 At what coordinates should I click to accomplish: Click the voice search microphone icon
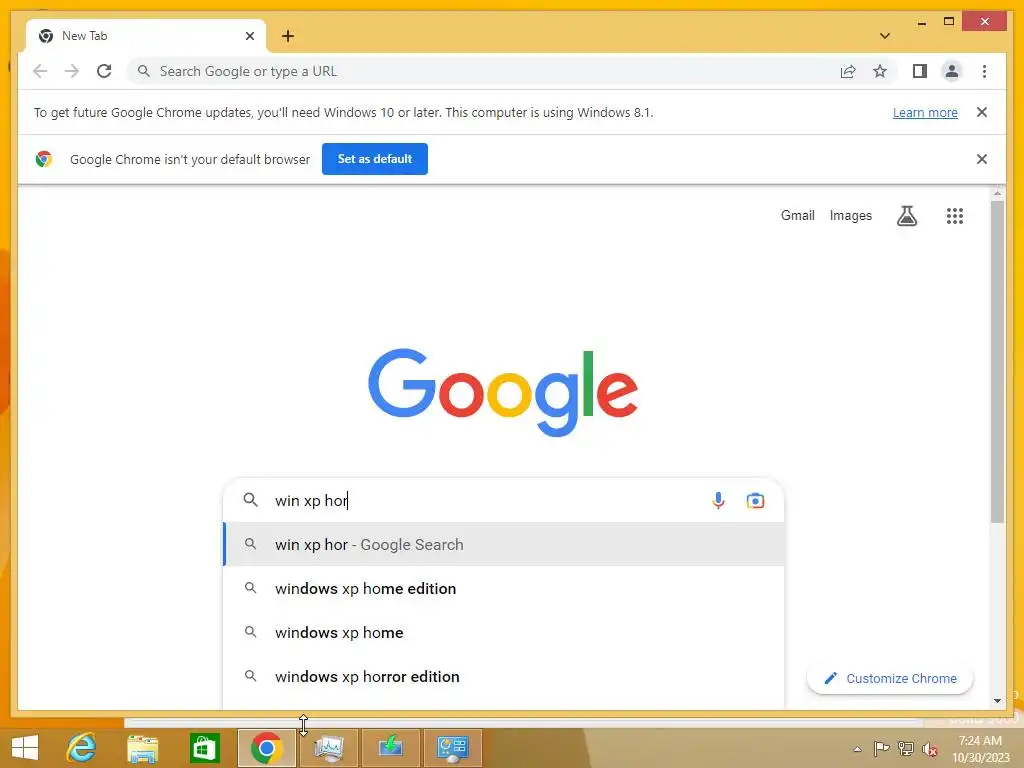pos(718,500)
